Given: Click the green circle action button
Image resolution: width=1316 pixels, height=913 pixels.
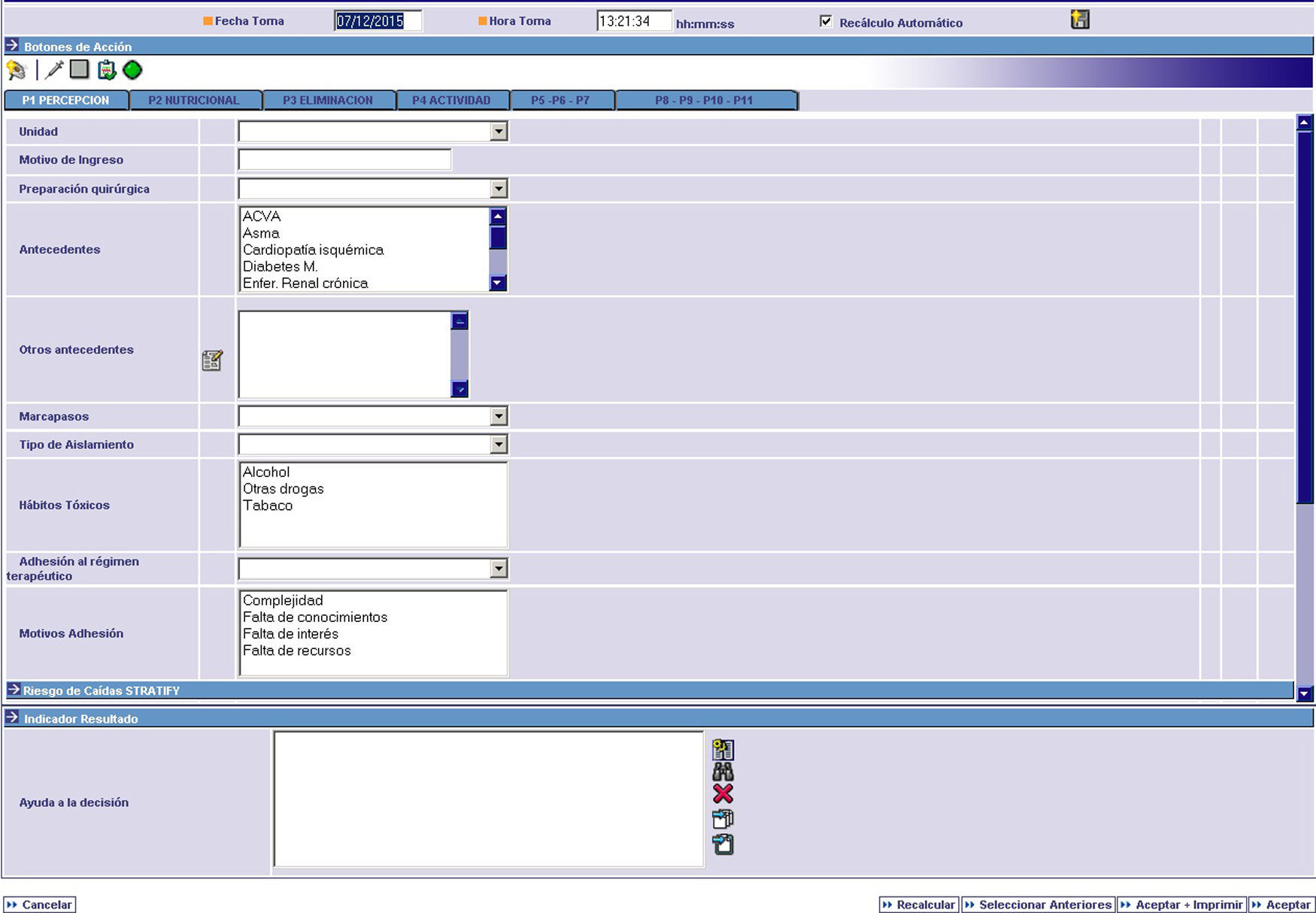Looking at the screenshot, I should click(132, 71).
